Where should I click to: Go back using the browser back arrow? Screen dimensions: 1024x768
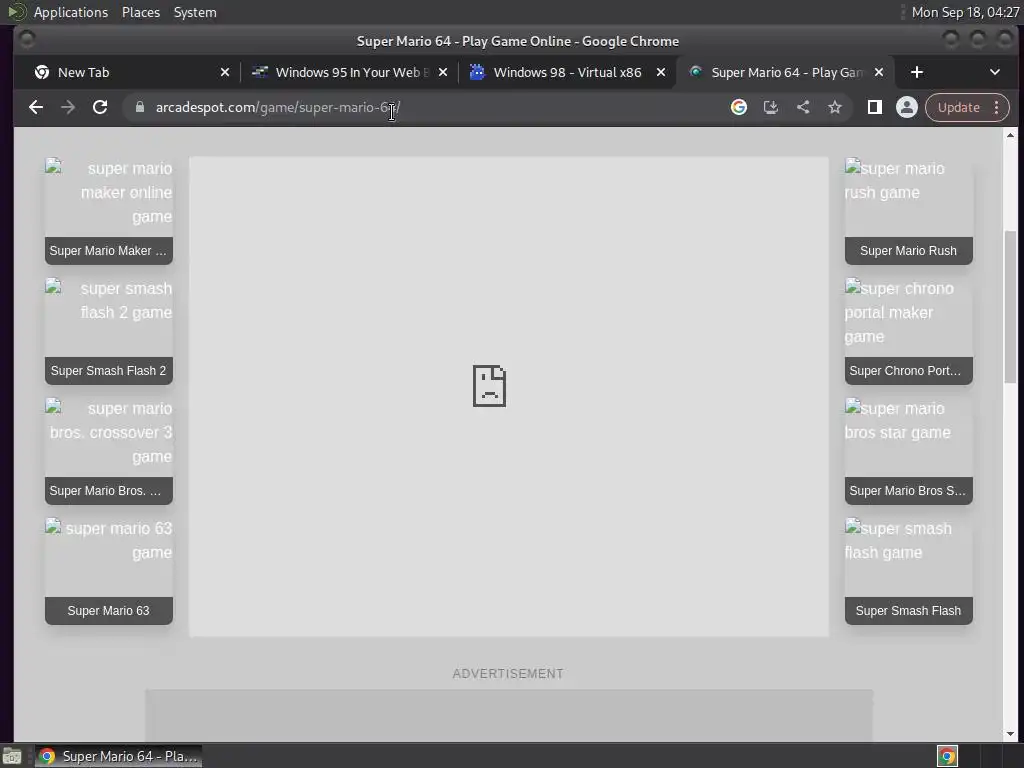pos(36,107)
